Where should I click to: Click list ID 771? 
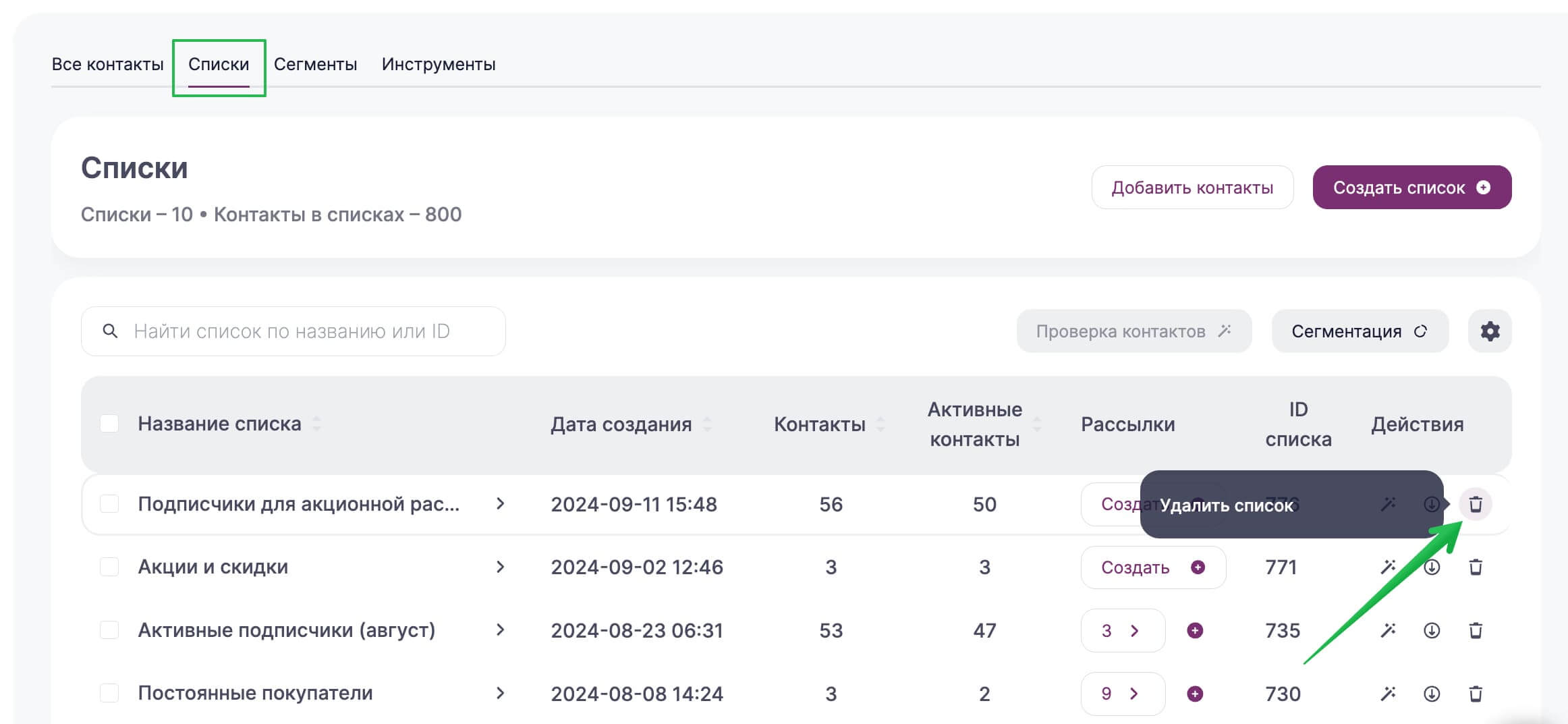pos(1281,567)
